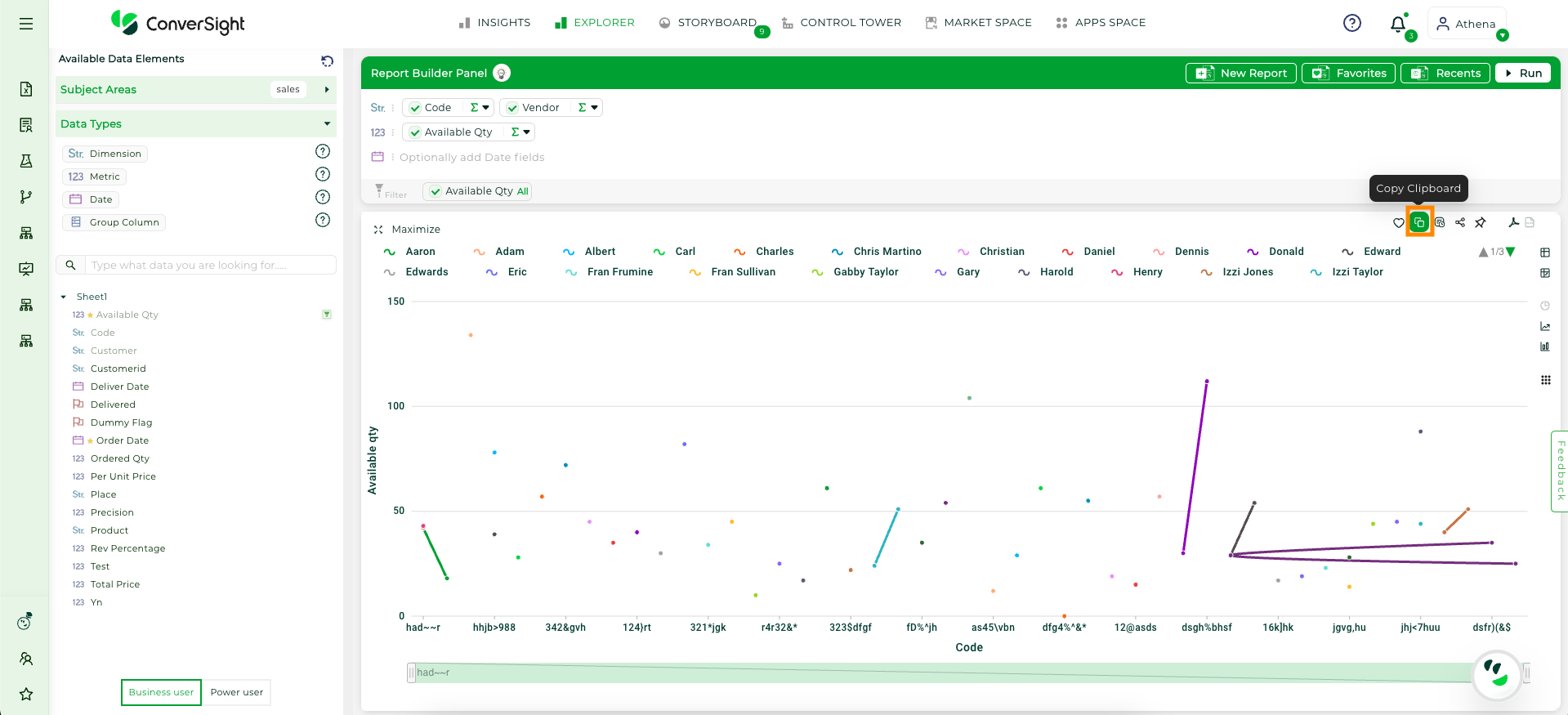Screen dimensions: 1568x715
Task: Uncheck the Code field checkbox
Action: click(x=415, y=108)
